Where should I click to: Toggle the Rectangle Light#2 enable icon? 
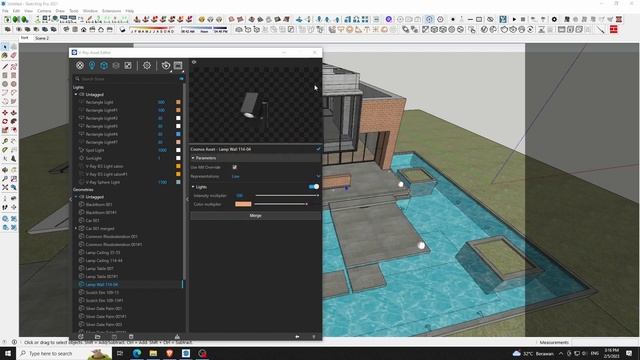click(81, 118)
